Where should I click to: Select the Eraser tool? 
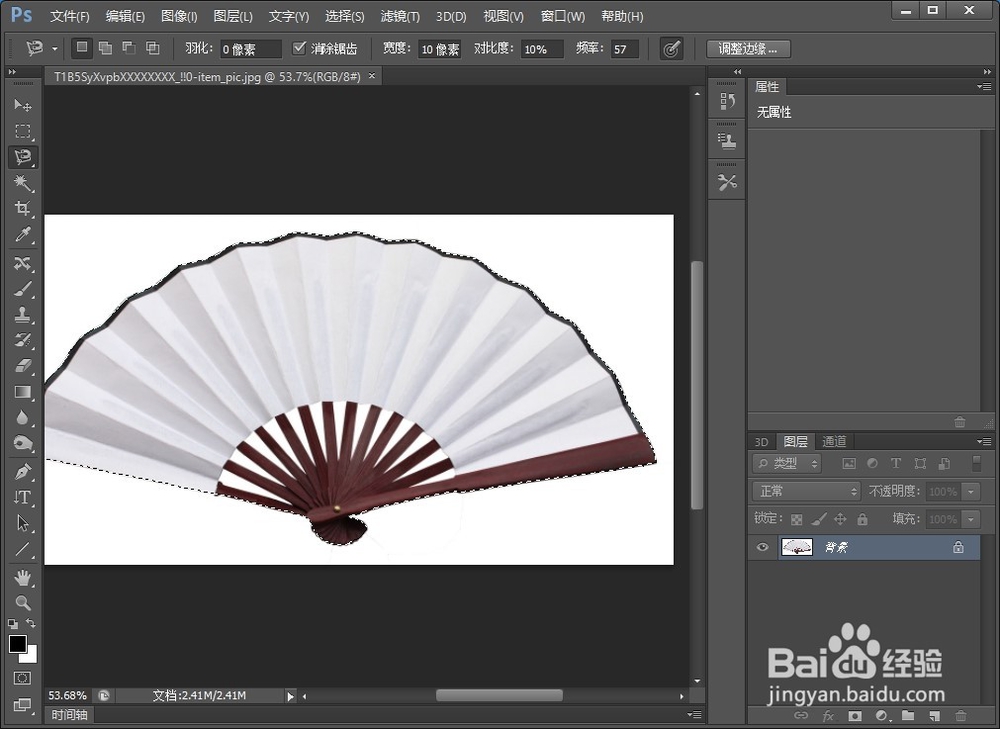click(x=23, y=365)
